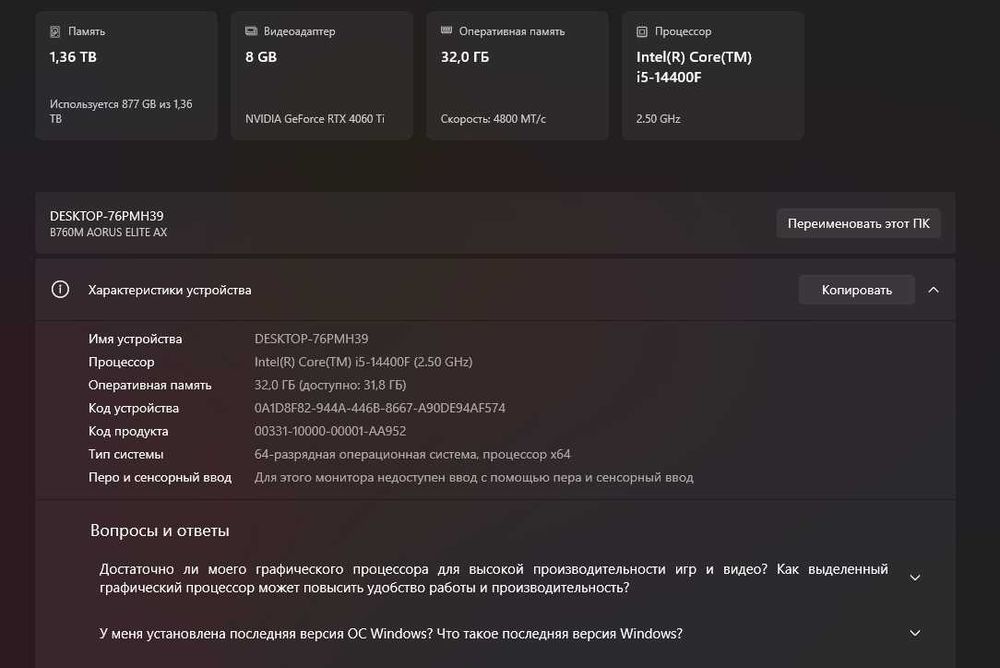Select device name value DESKTOP-76PMH39 in specs
The image size is (1000, 668).
tap(311, 339)
